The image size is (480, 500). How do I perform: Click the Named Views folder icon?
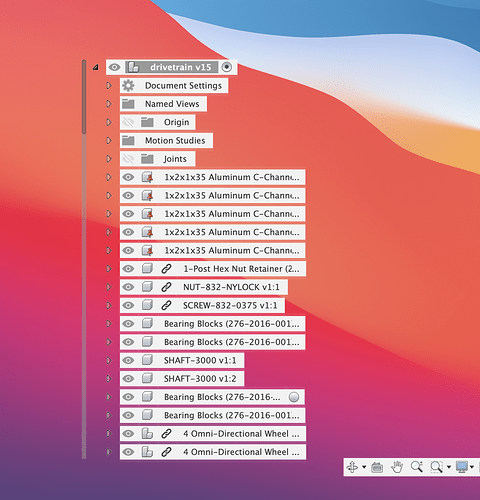[128, 104]
